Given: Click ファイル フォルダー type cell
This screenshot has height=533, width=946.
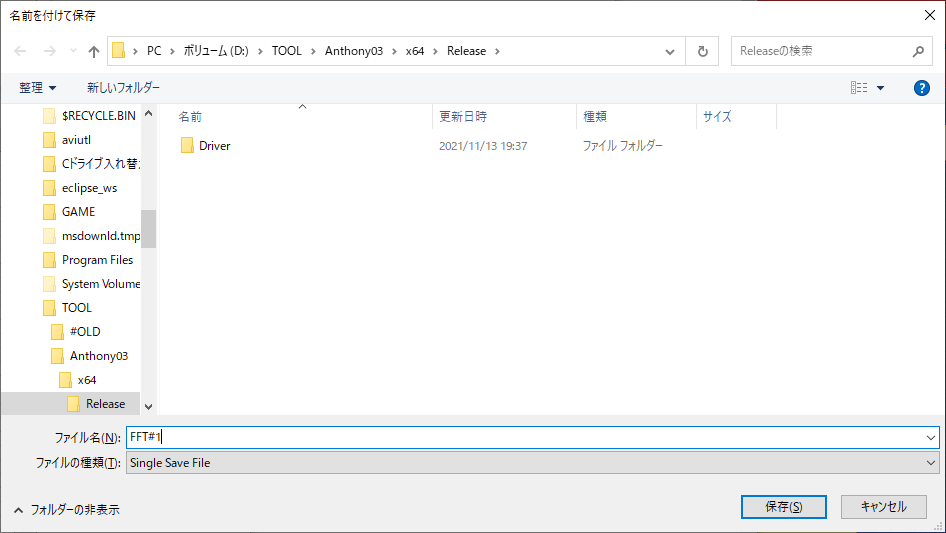Looking at the screenshot, I should click(x=623, y=146).
